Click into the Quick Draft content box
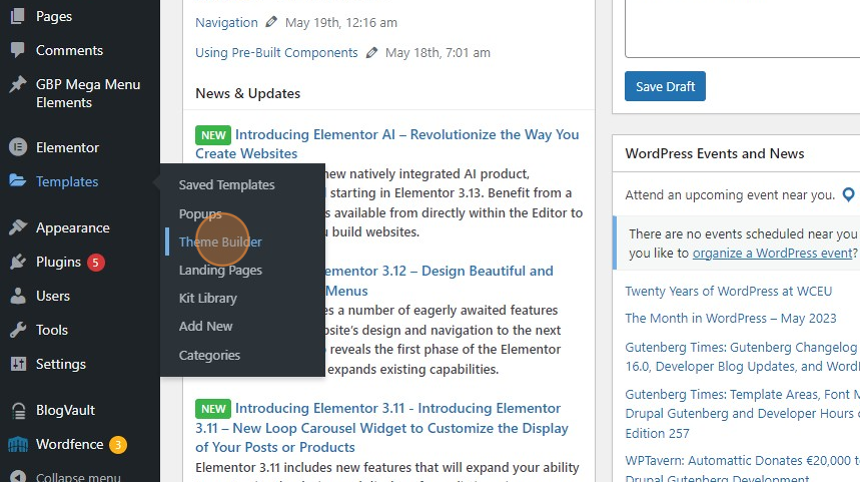This screenshot has height=482, width=860. coord(742,27)
